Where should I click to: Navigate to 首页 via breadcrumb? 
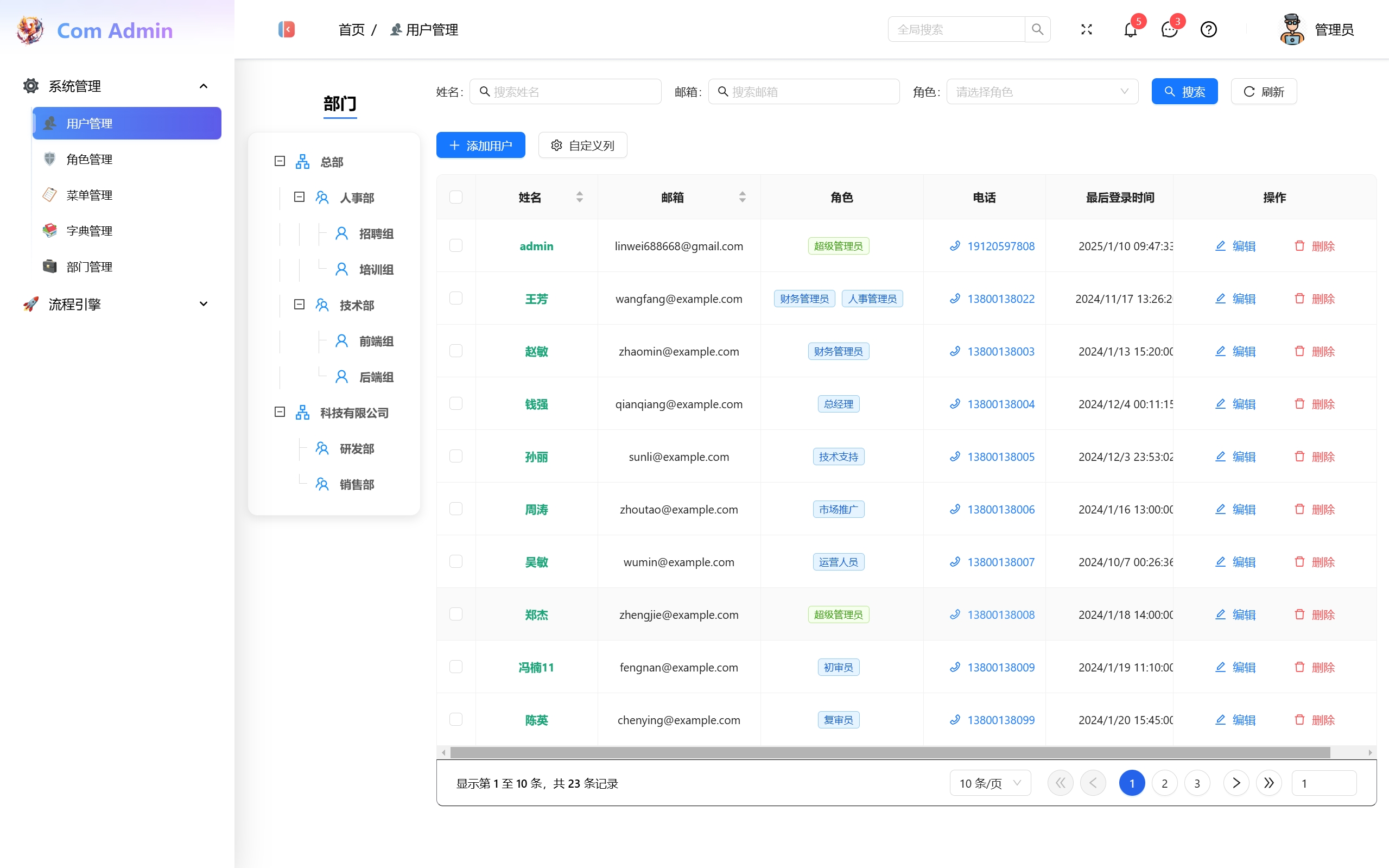coord(351,29)
